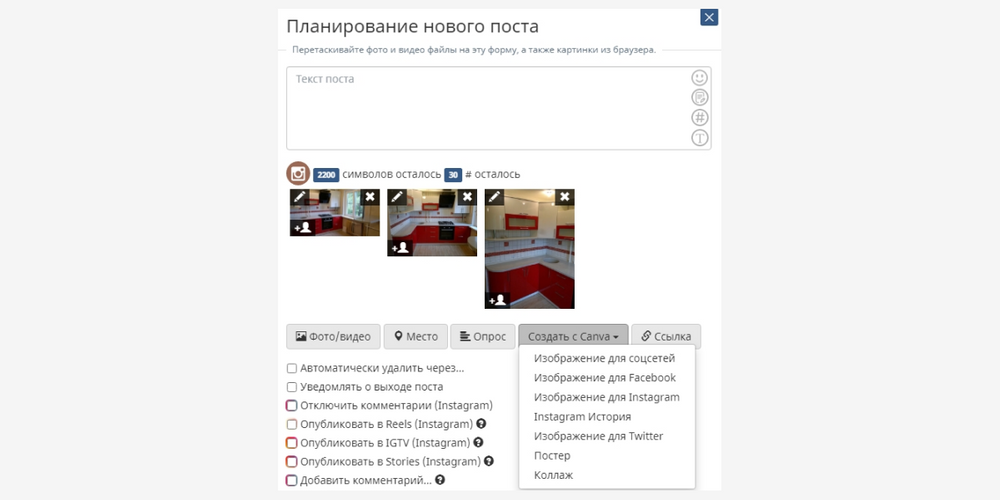Pick 'Коллаж' in the Canva list
The width and height of the screenshot is (1000, 500).
pos(553,475)
